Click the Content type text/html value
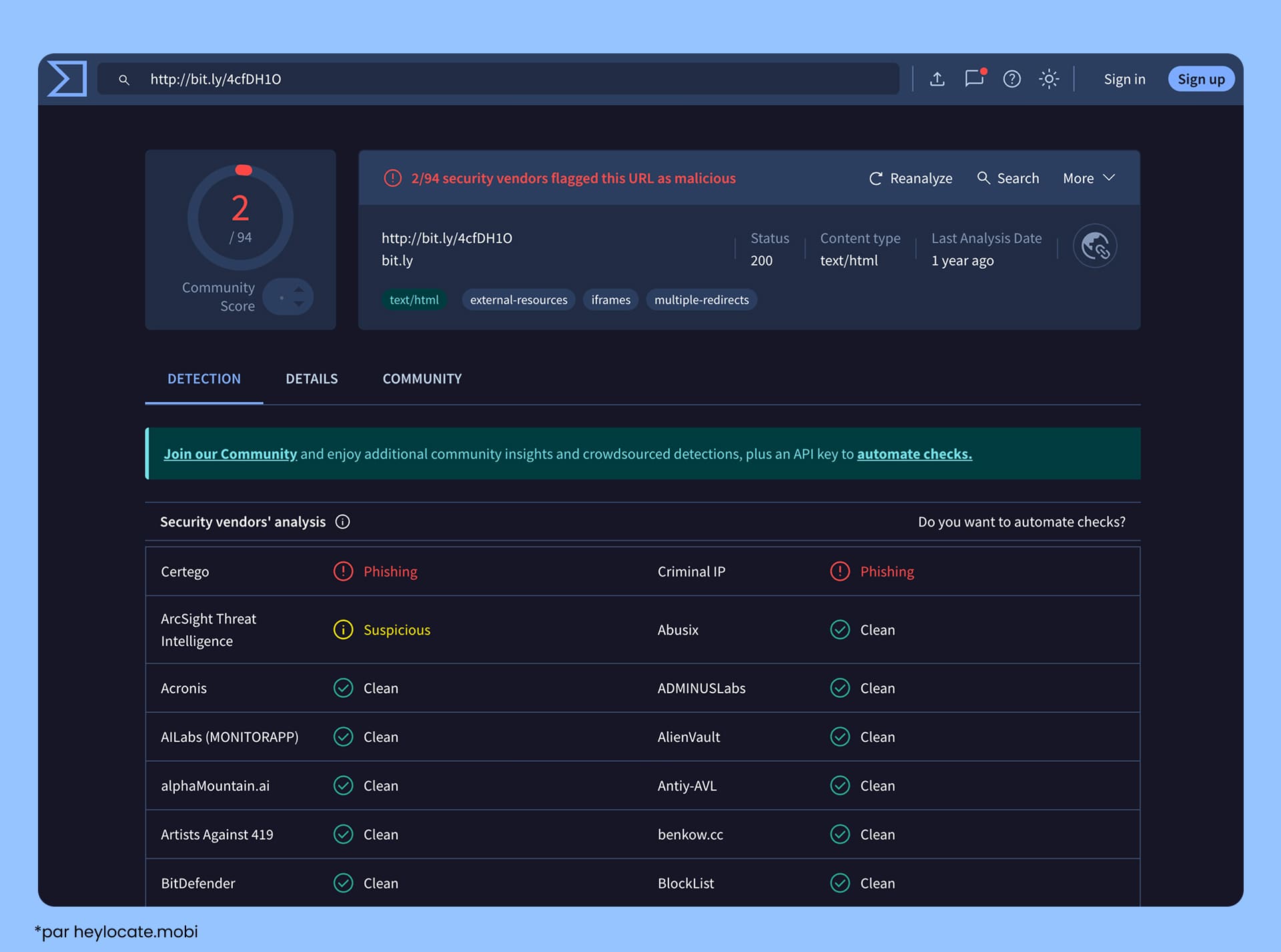The width and height of the screenshot is (1281, 952). click(849, 261)
